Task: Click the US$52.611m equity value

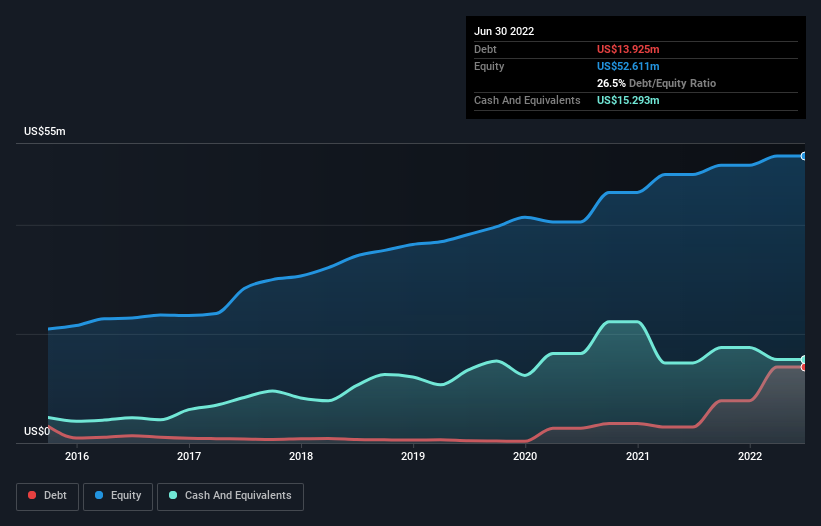Action: (628, 66)
